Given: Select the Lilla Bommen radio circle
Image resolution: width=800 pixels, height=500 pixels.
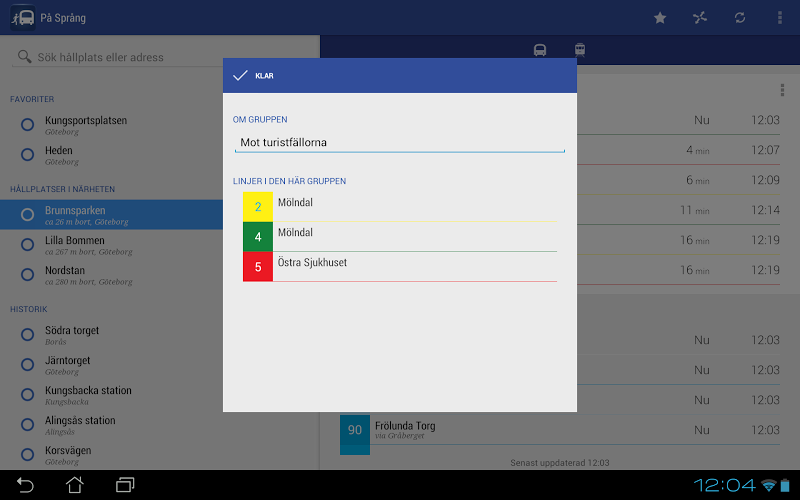Looking at the screenshot, I should [x=28, y=245].
